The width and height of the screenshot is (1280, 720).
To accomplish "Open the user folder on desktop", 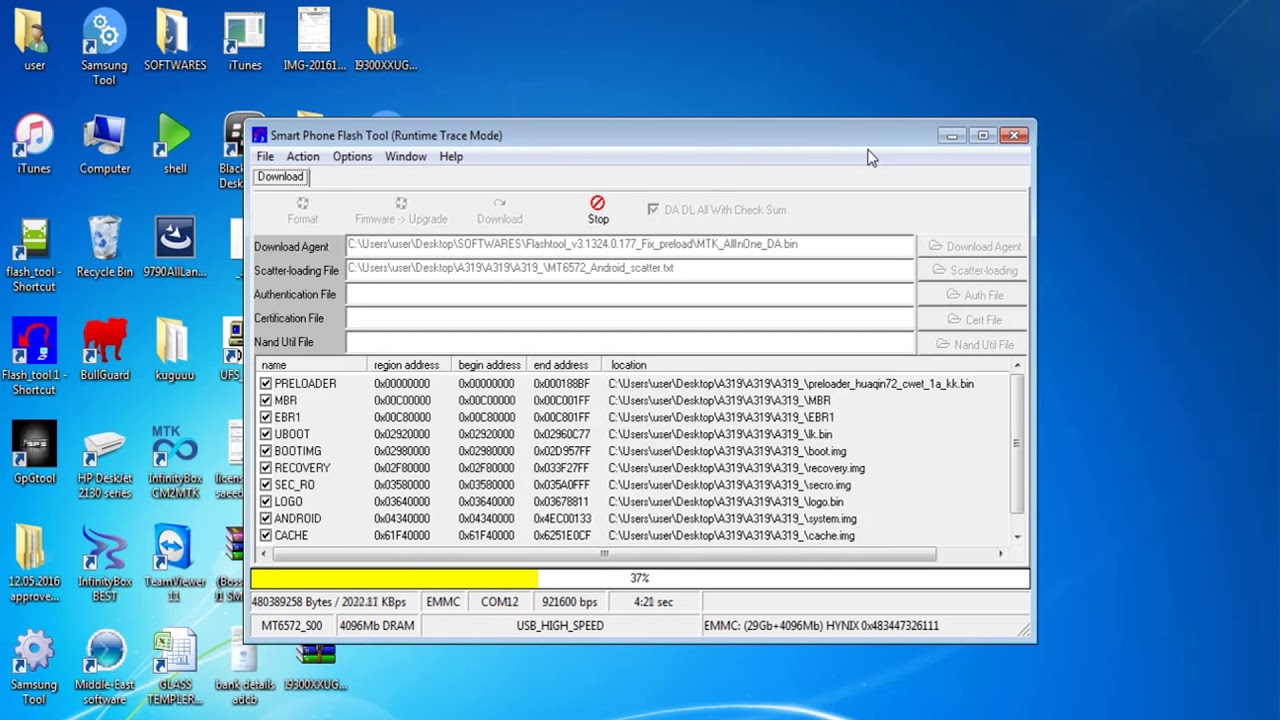I will click(34, 32).
